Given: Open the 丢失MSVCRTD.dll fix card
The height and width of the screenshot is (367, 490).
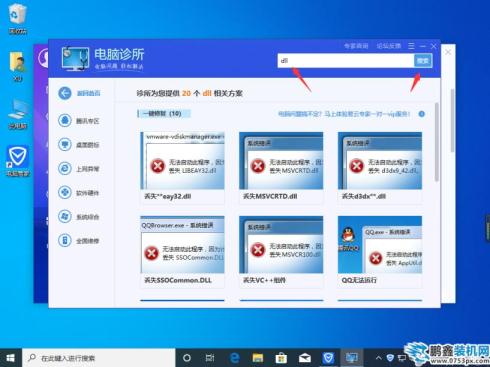Looking at the screenshot, I should (281, 167).
